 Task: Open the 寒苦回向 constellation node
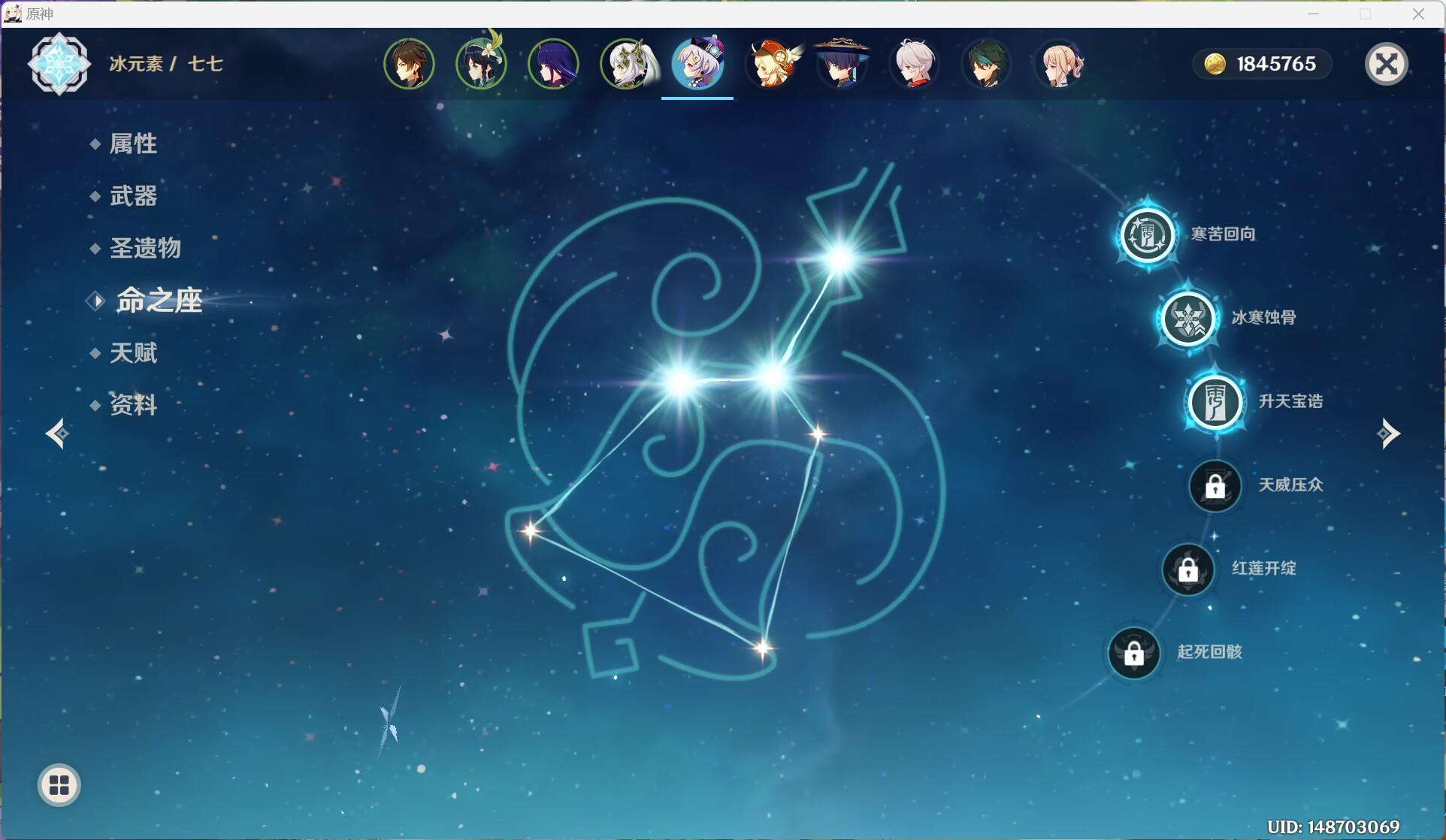[1147, 235]
